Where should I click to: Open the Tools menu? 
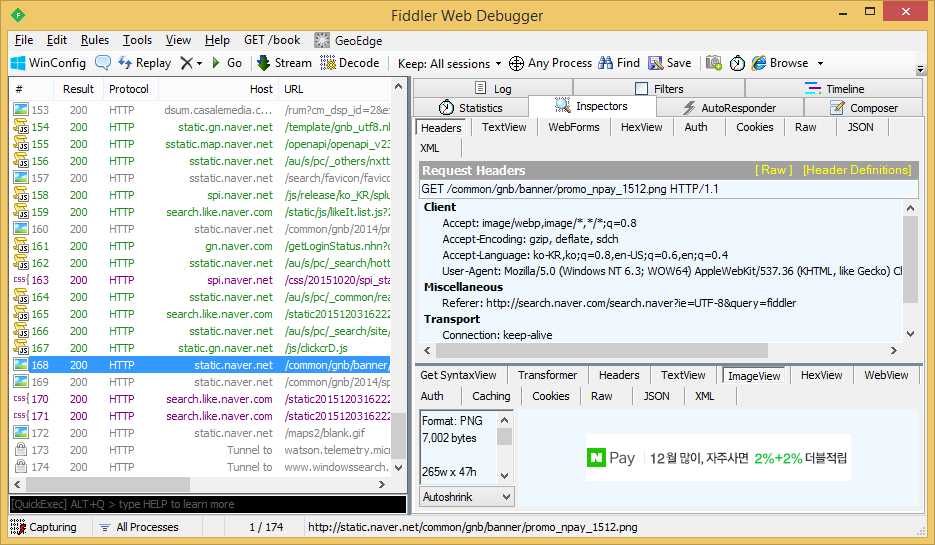pyautogui.click(x=137, y=40)
